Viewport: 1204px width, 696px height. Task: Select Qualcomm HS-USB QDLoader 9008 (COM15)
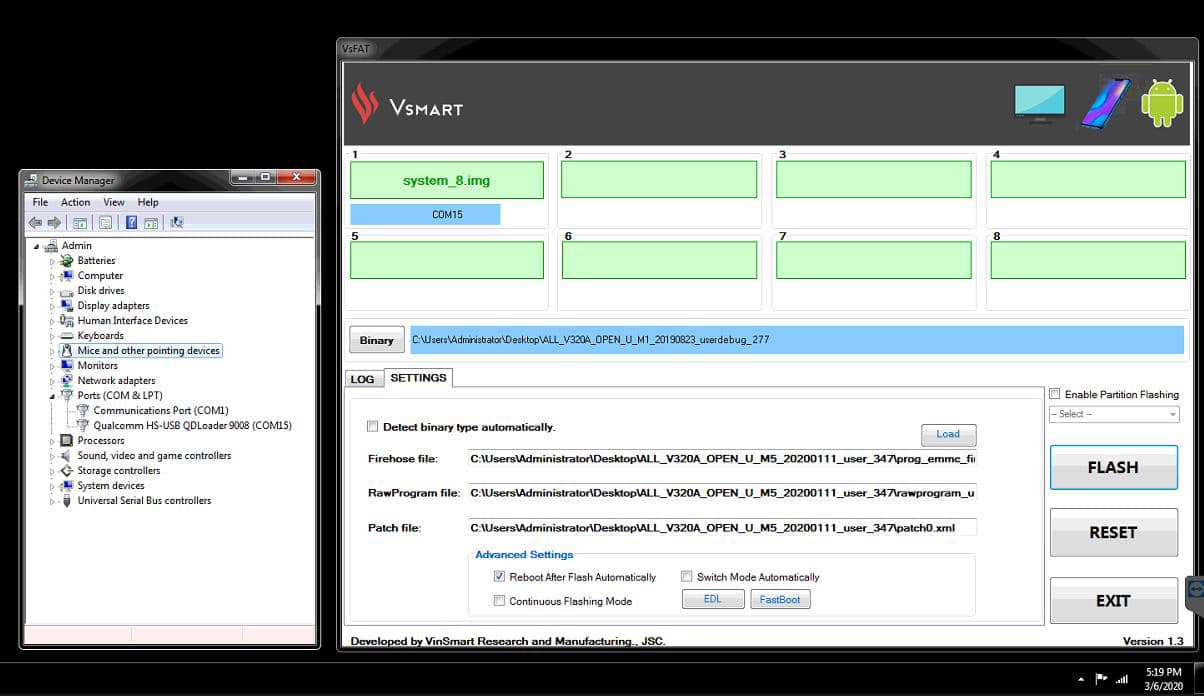click(193, 426)
